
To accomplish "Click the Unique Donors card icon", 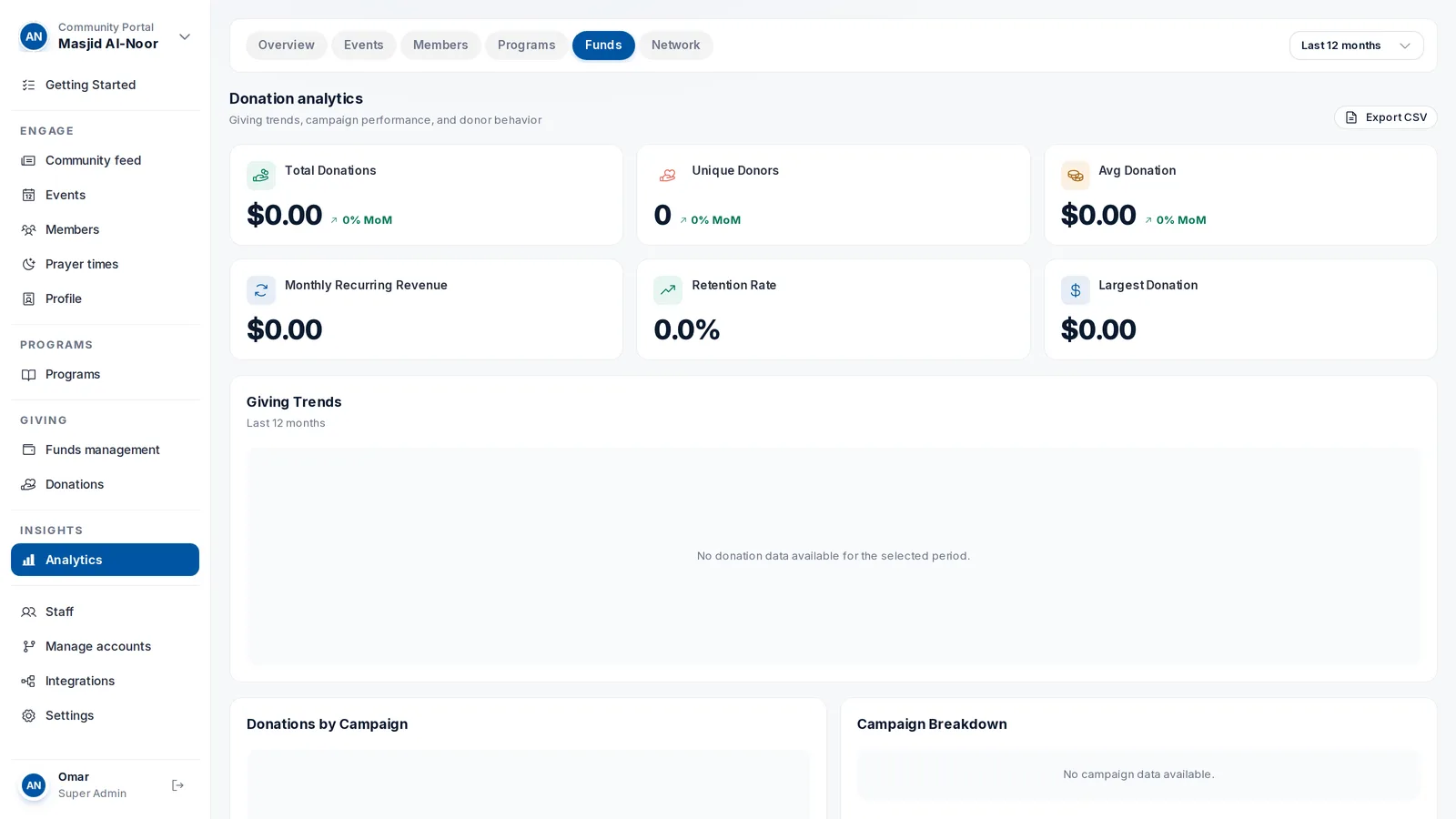I will (668, 175).
